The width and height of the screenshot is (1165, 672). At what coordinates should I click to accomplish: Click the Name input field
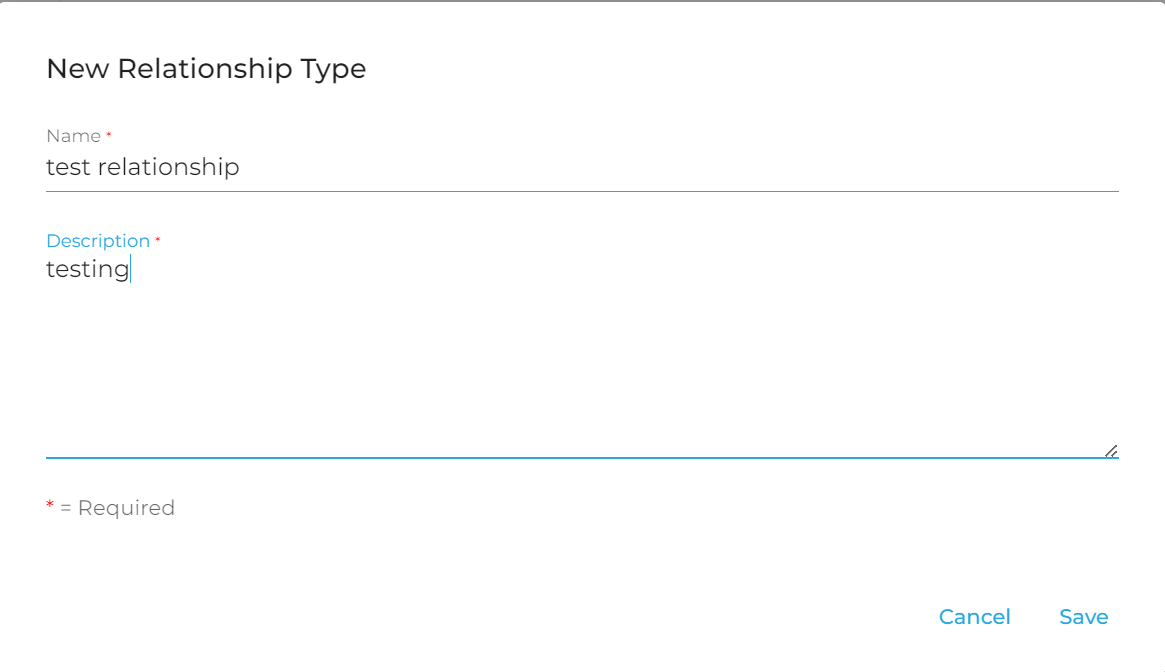click(580, 167)
